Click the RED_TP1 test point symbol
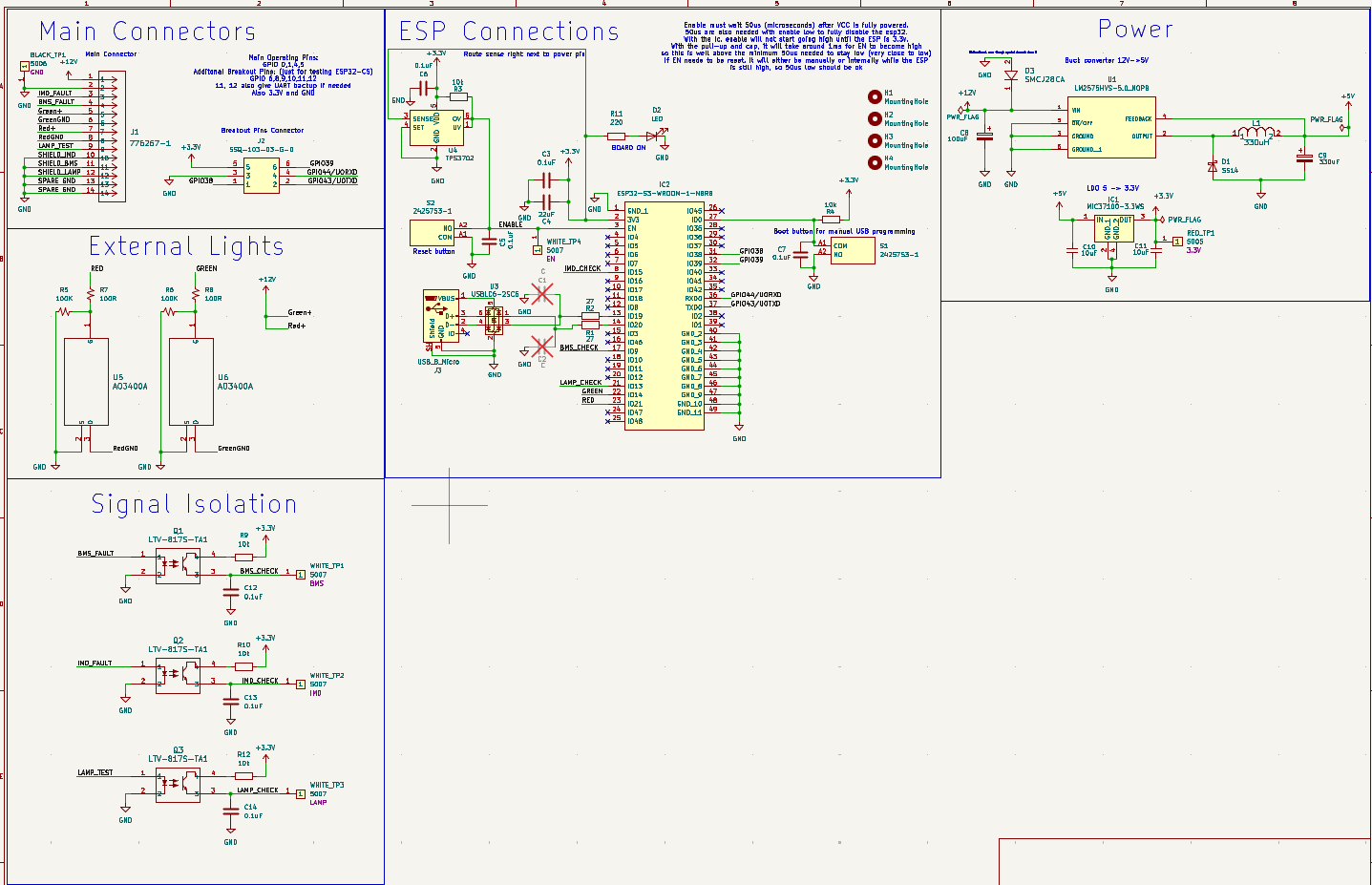 pos(1177,242)
